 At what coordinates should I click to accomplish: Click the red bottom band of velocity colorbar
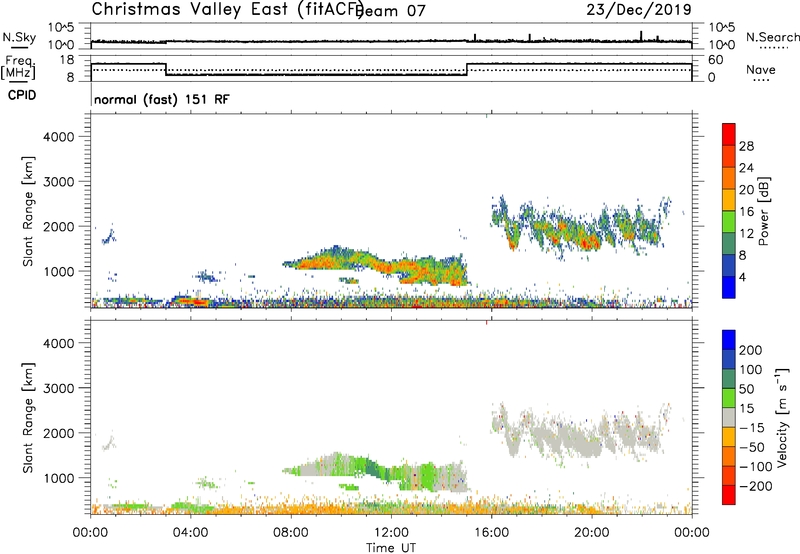pyautogui.click(x=729, y=495)
